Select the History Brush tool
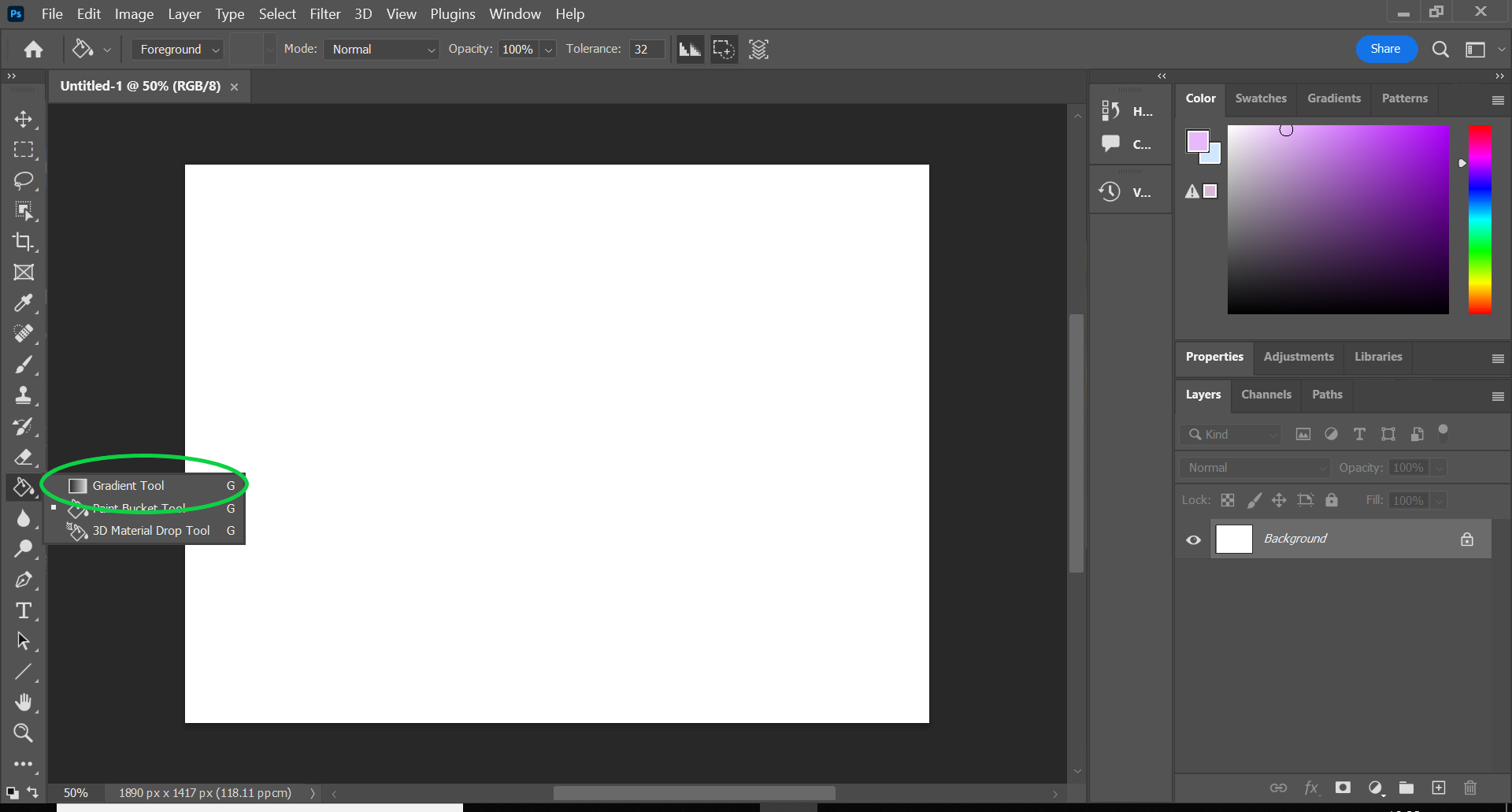 click(x=24, y=426)
